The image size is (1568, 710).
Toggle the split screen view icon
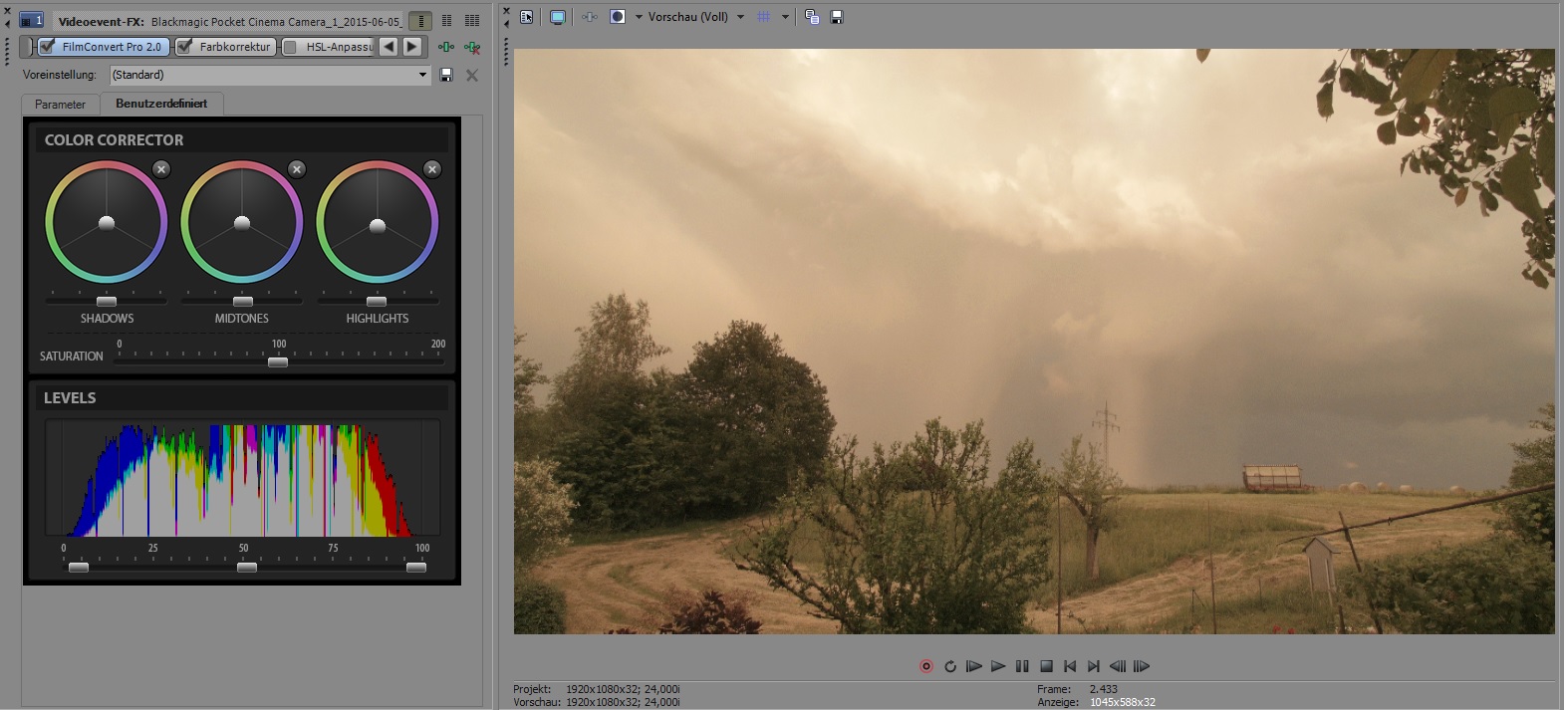(618, 17)
